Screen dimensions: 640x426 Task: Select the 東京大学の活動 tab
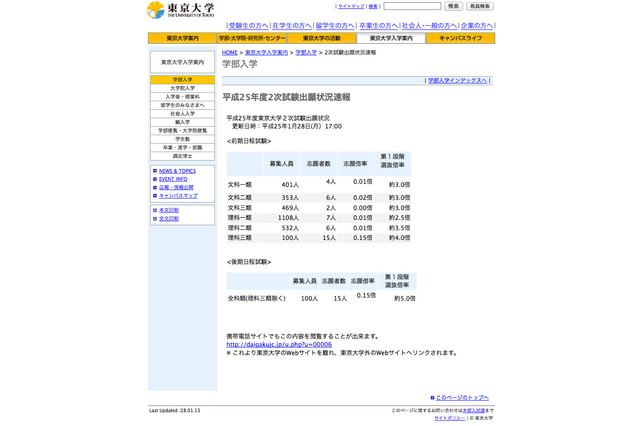[x=322, y=38]
